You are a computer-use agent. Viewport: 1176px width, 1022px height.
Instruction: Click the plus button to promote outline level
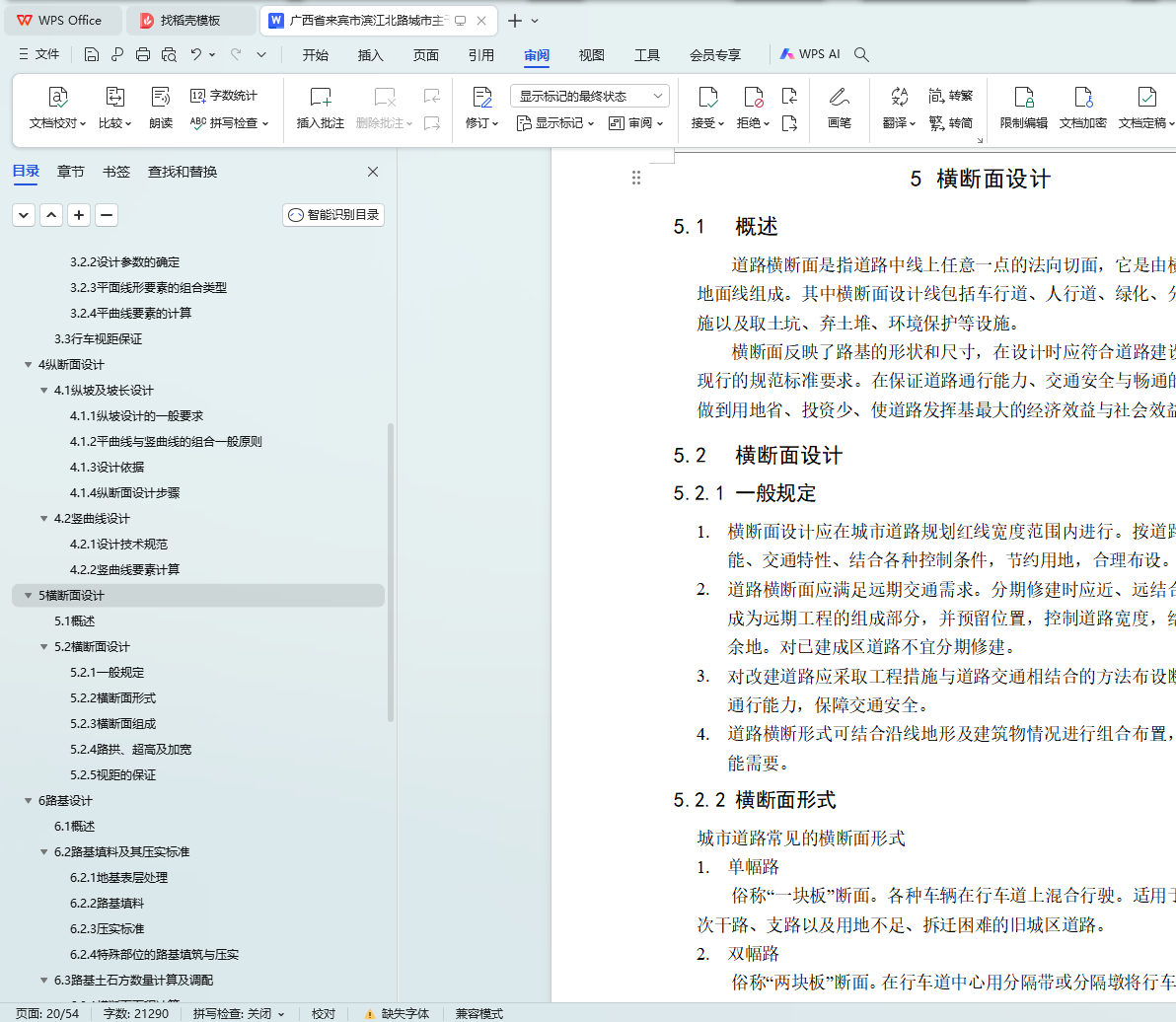coord(79,215)
